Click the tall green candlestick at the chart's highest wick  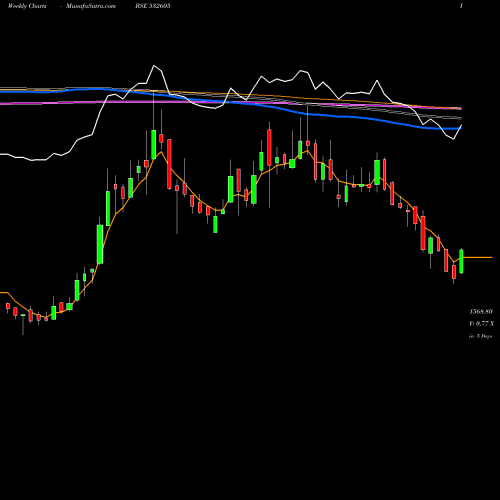pyautogui.click(x=154, y=145)
